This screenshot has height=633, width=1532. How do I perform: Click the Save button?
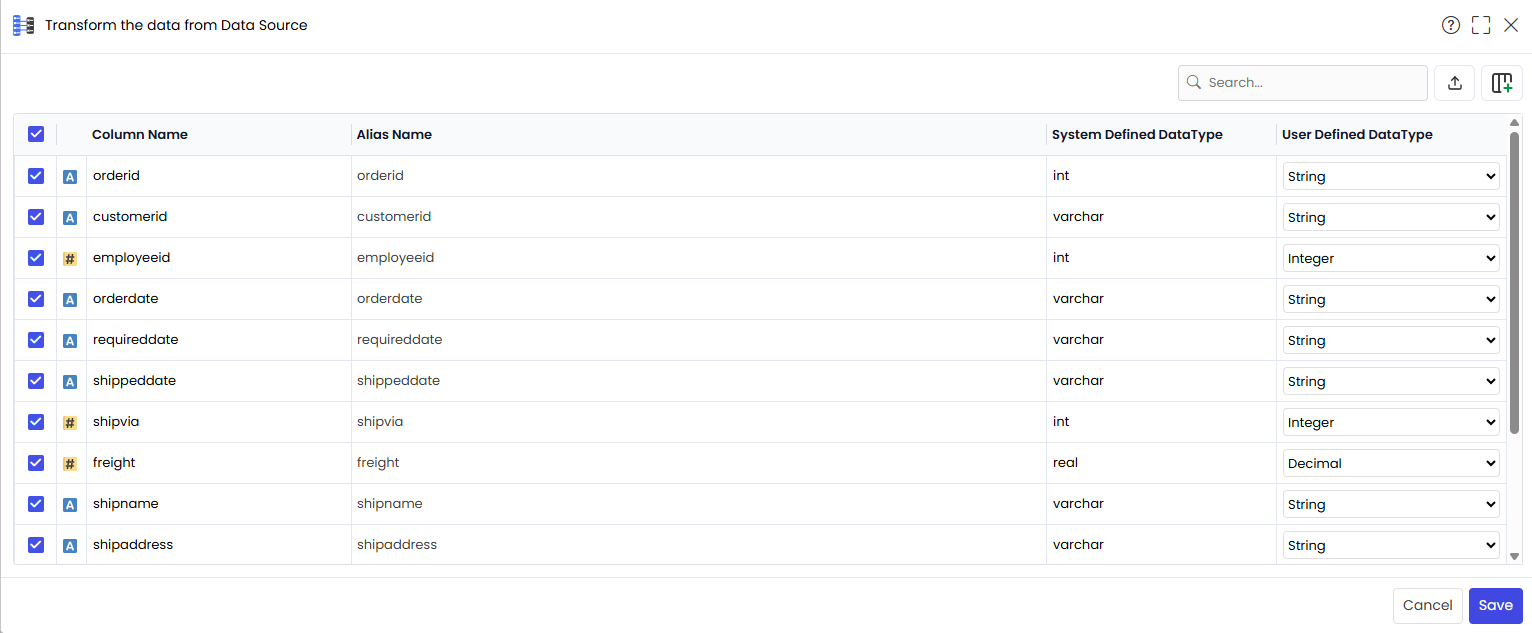tap(1496, 605)
